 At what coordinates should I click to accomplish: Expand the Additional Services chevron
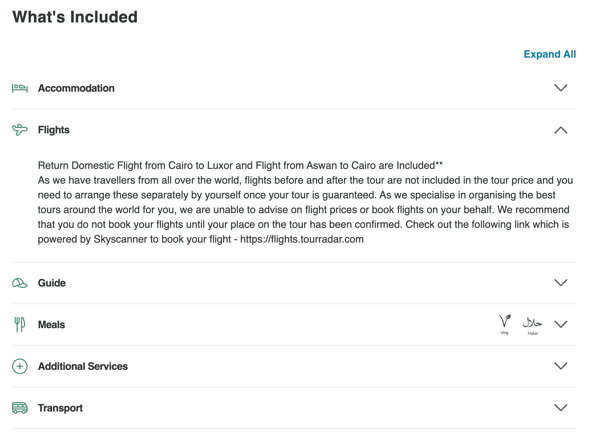coord(561,366)
